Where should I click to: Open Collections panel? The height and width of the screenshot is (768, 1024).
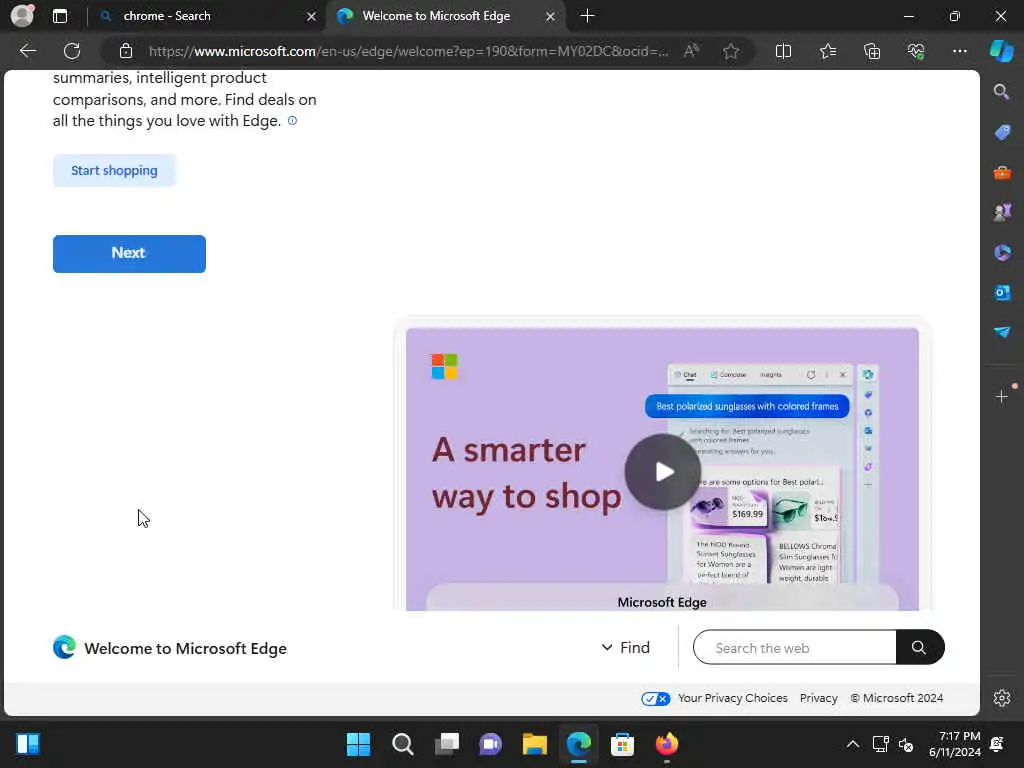tap(872, 51)
